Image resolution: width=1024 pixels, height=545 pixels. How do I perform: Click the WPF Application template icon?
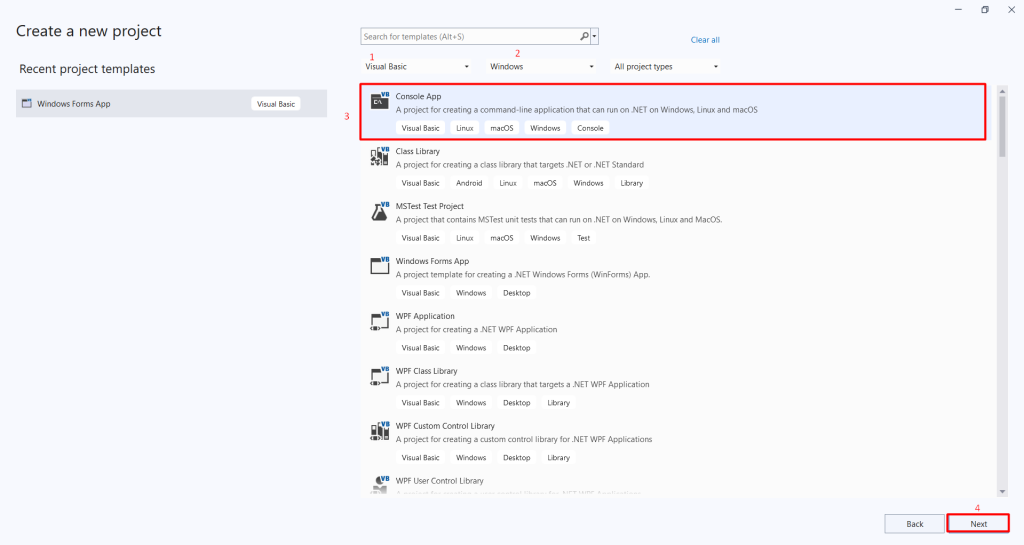380,320
